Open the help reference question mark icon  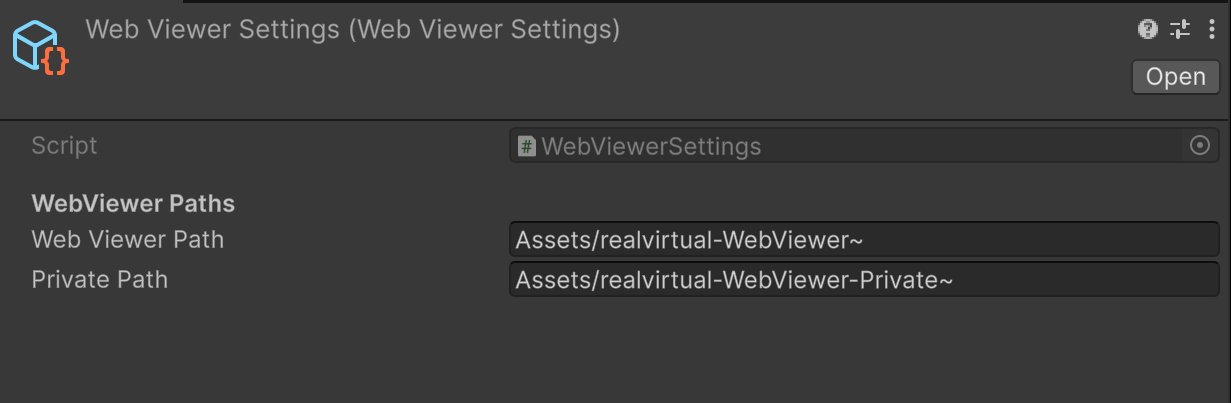point(1148,29)
